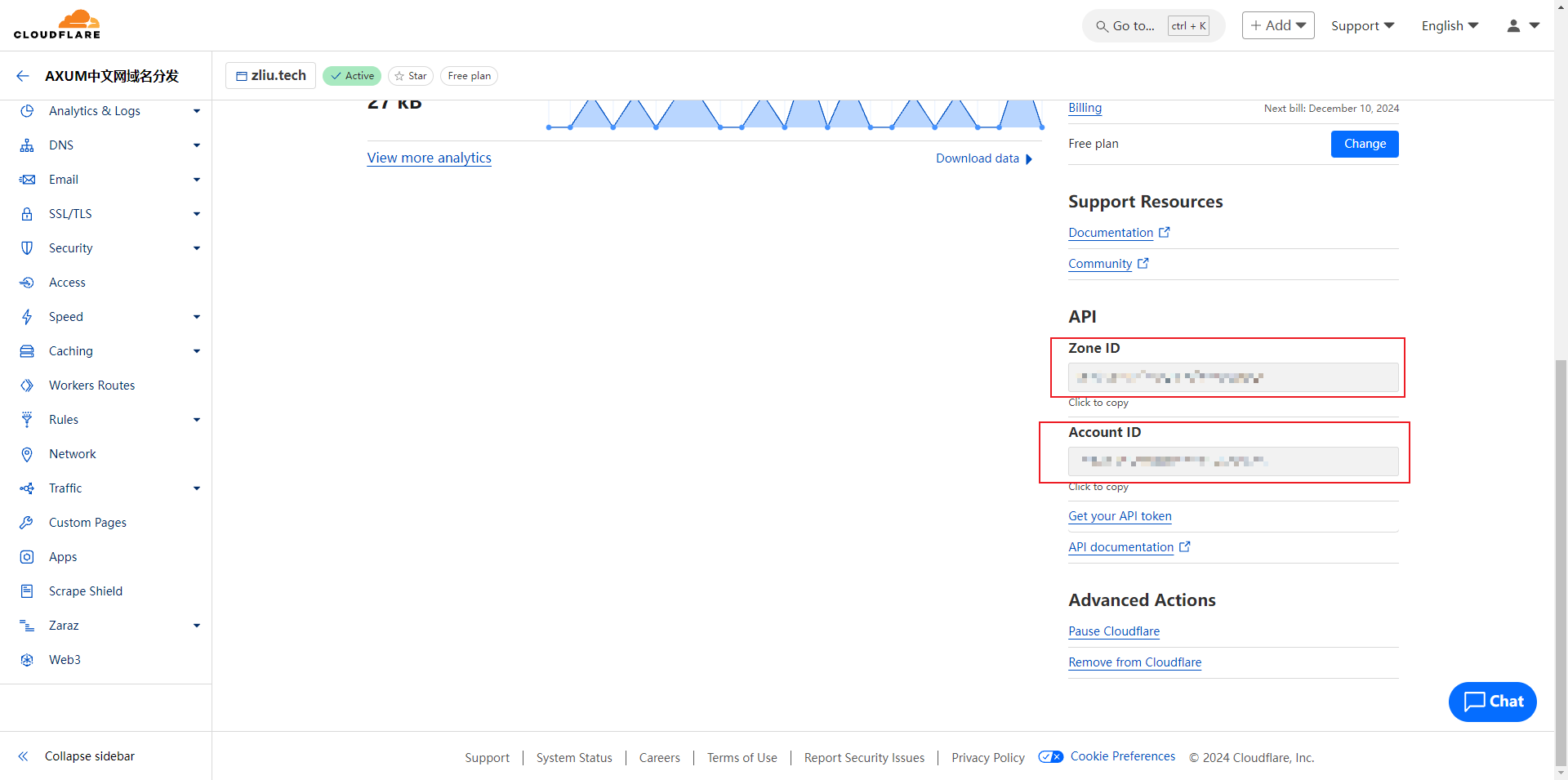Click the Zone ID field to copy
Viewport: 1568px width, 780px height.
pyautogui.click(x=1233, y=377)
